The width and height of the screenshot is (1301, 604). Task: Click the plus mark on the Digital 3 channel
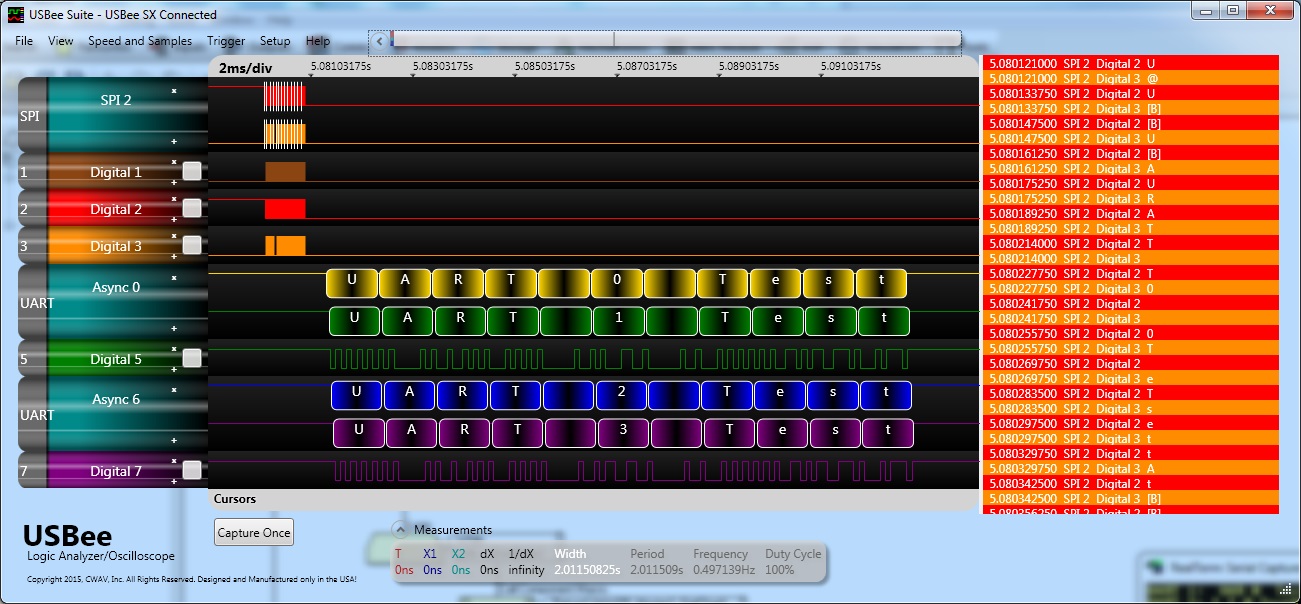pos(173,256)
